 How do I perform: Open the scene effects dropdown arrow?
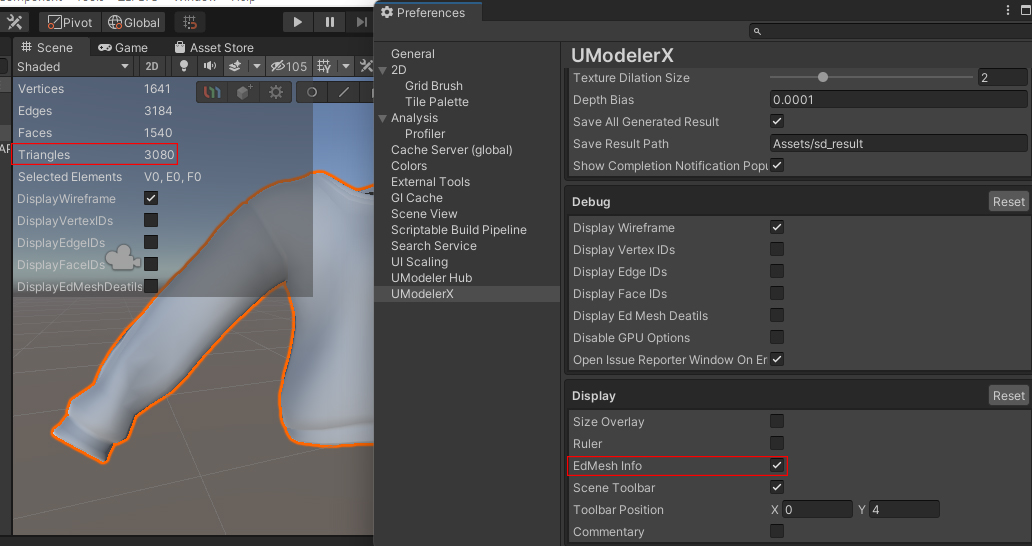pos(257,66)
